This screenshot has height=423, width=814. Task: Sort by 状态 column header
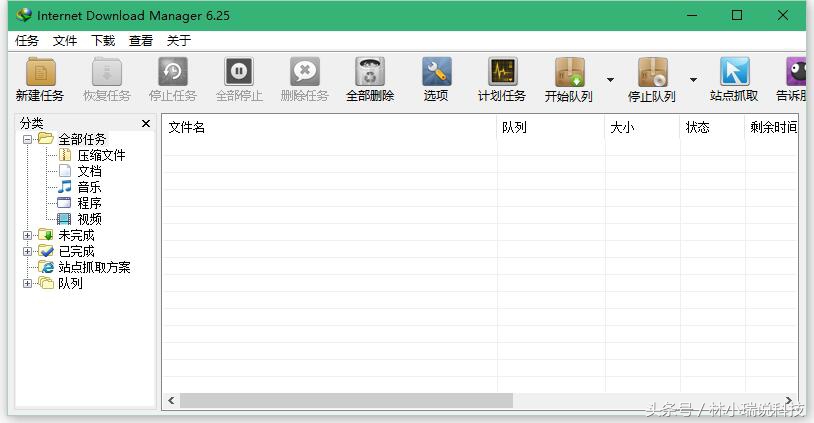tap(712, 127)
